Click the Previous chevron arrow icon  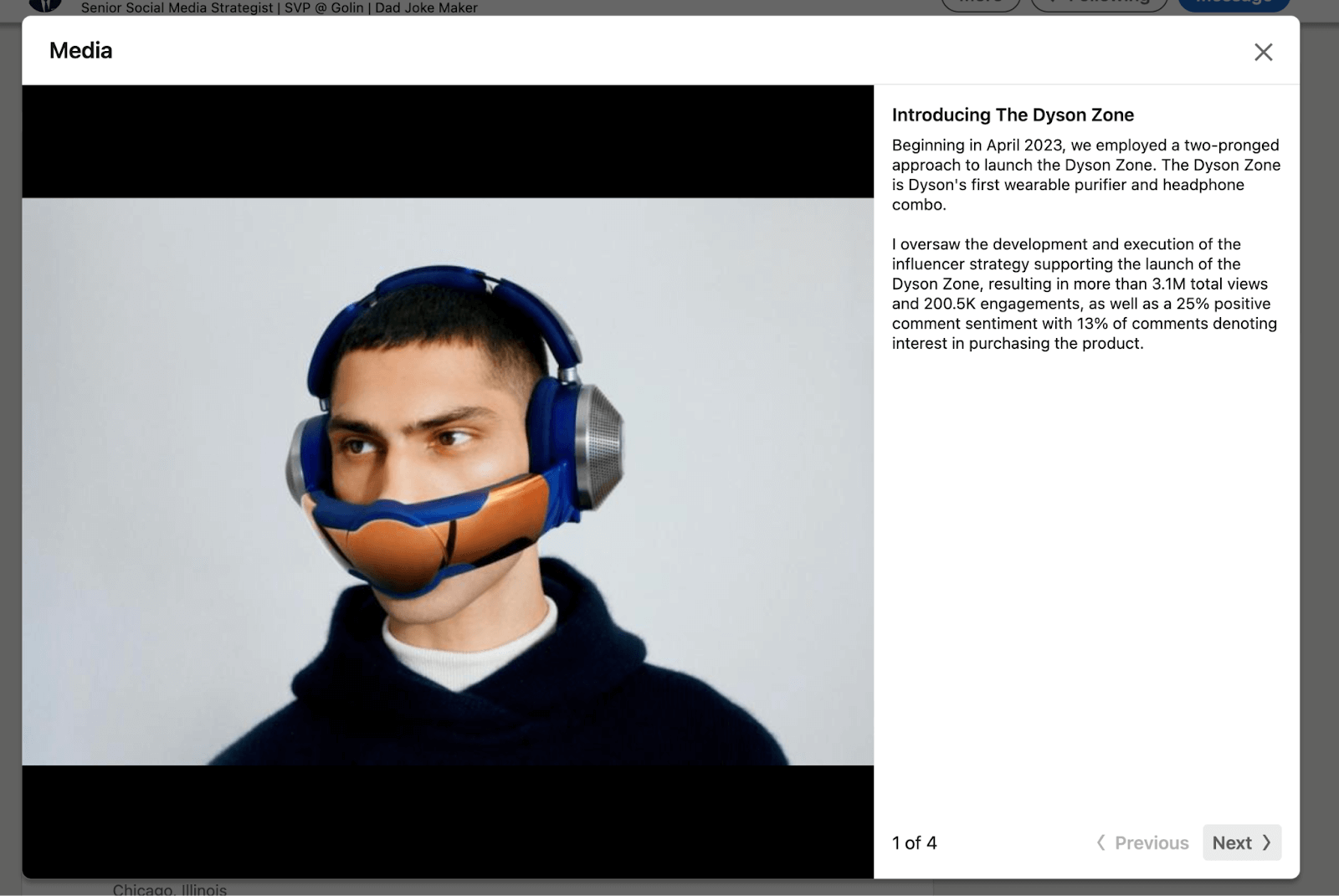click(1100, 842)
